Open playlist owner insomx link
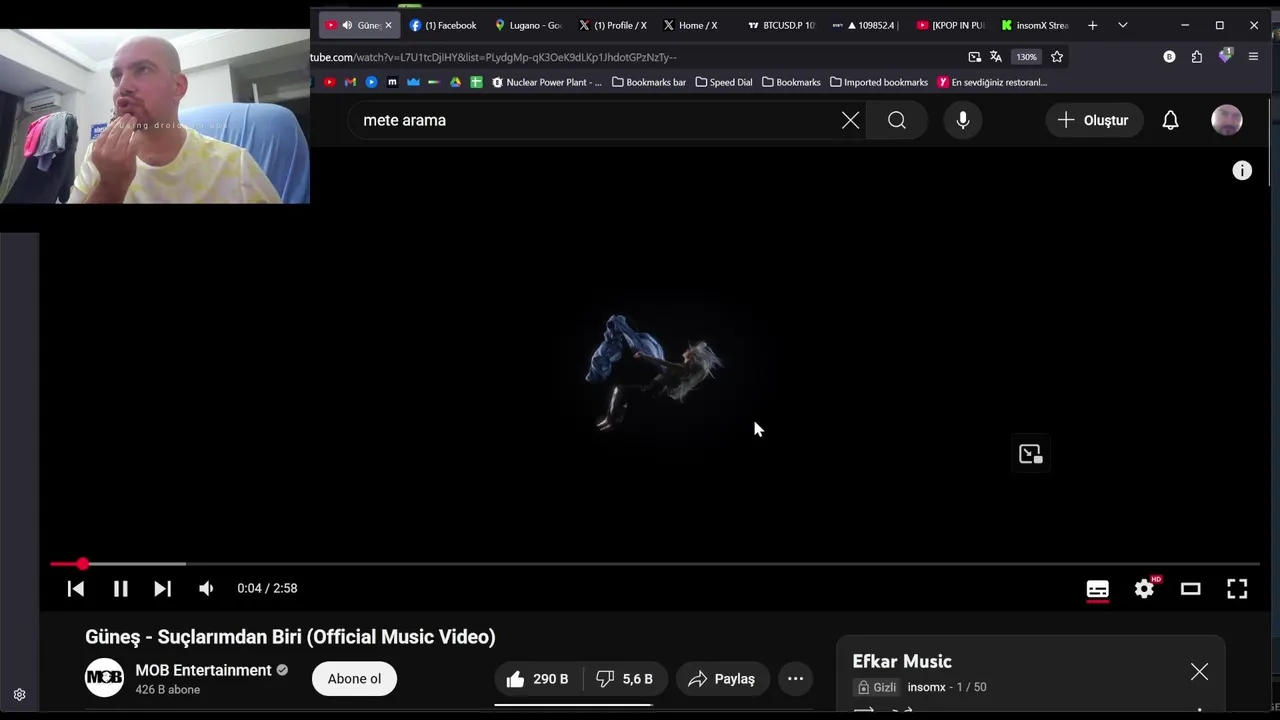This screenshot has height=720, width=1280. coord(926,687)
